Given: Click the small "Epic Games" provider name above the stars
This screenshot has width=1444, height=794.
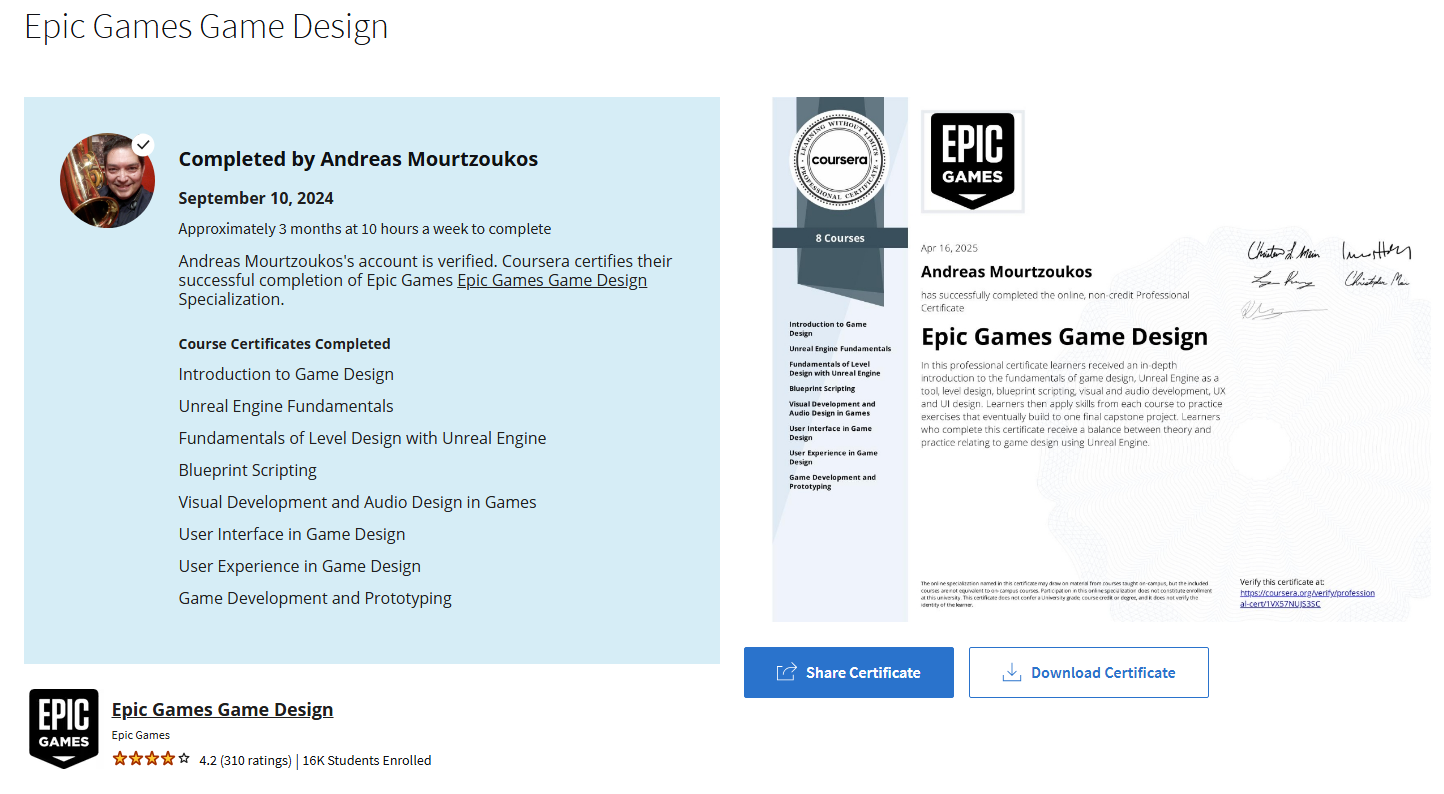Looking at the screenshot, I should [x=141, y=735].
